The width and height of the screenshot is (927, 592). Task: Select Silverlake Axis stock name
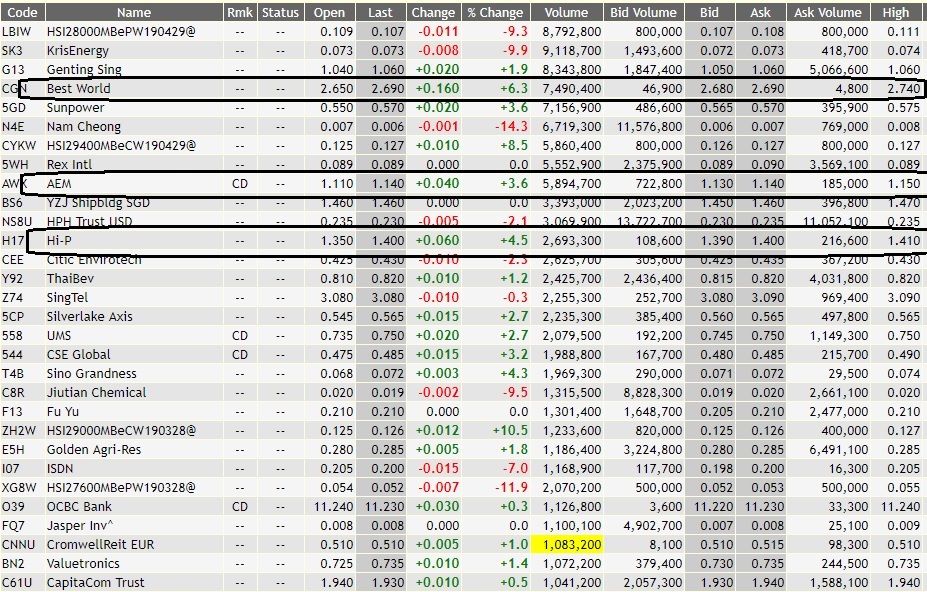[89, 316]
